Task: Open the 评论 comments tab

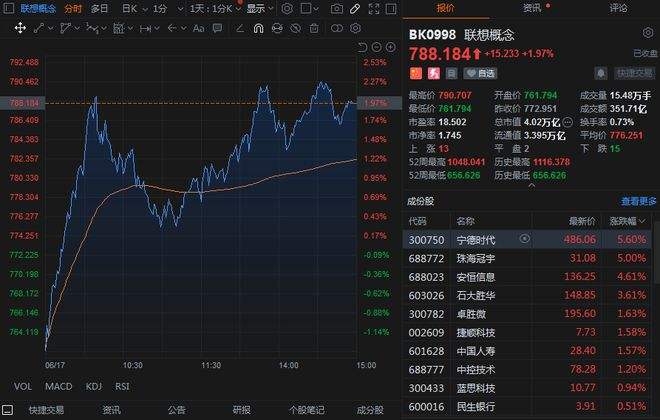Action: [x=618, y=8]
